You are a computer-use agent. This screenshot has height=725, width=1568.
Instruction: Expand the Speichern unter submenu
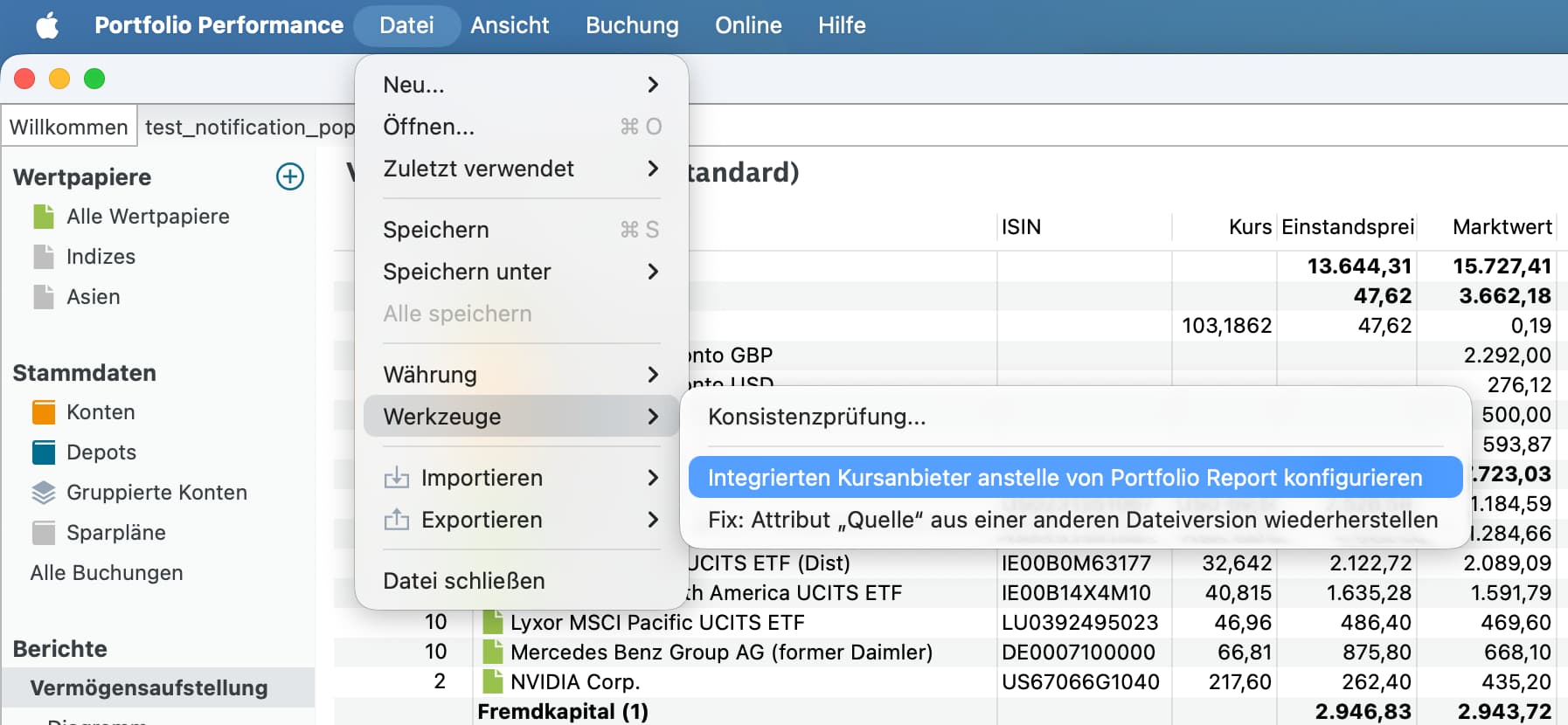coord(652,272)
